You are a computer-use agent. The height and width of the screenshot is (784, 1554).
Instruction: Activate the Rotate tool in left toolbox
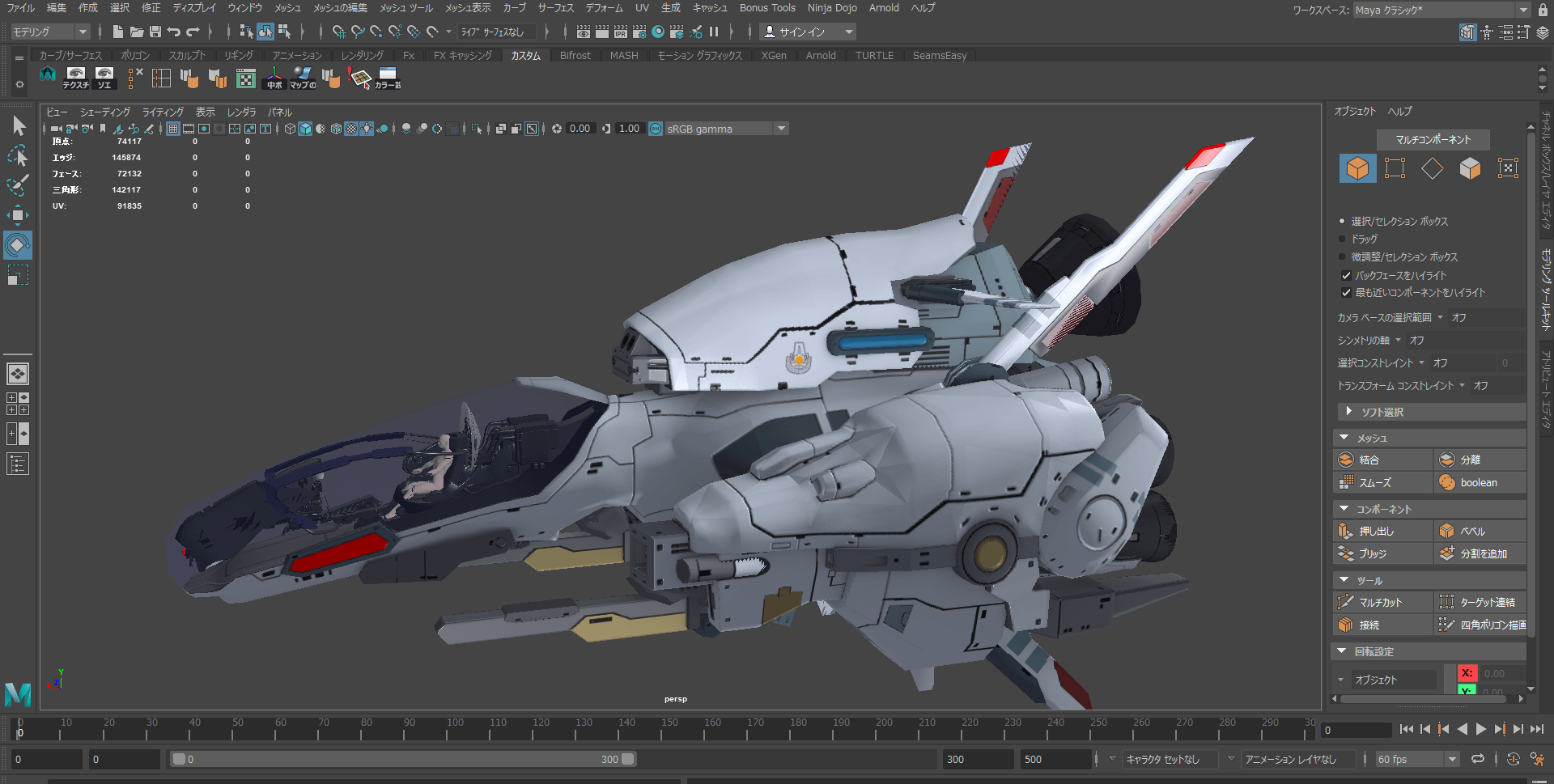(18, 245)
